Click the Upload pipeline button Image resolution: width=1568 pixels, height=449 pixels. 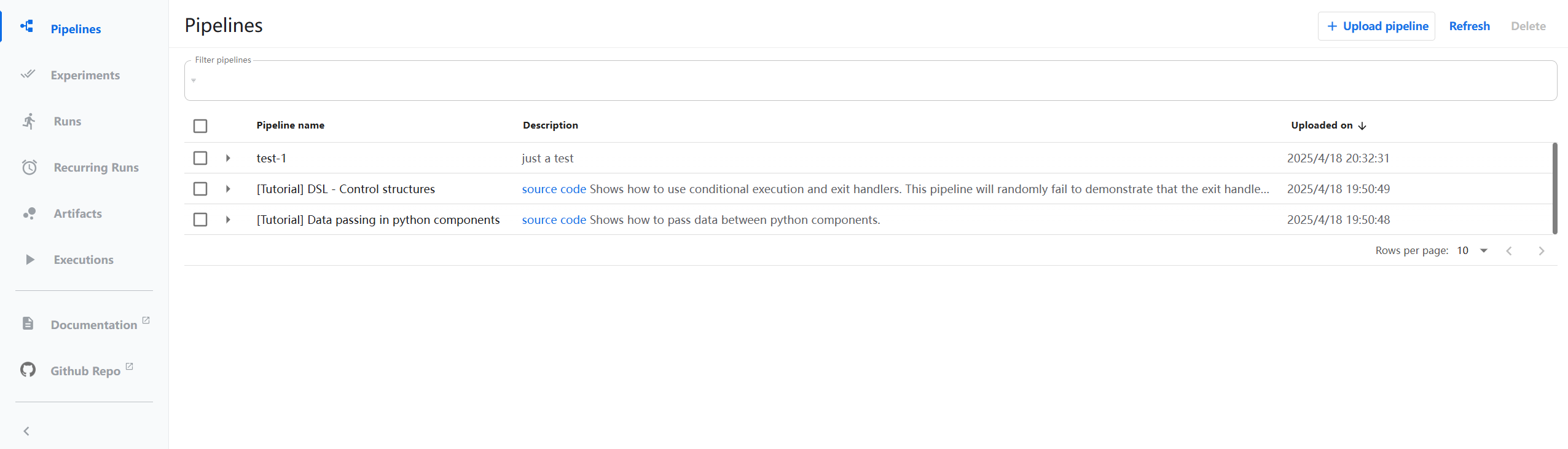[1376, 26]
